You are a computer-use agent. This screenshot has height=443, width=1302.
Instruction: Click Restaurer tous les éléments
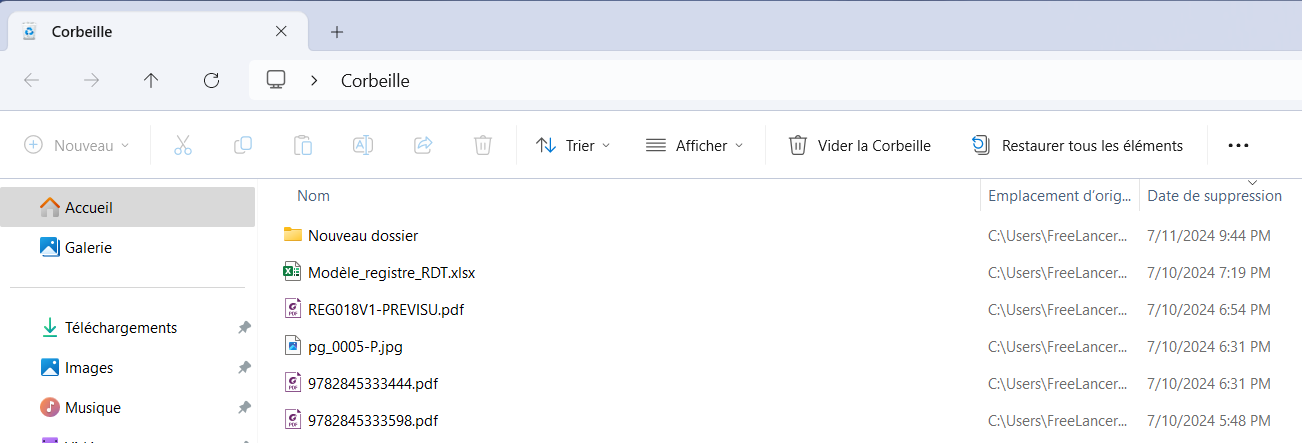(1077, 145)
